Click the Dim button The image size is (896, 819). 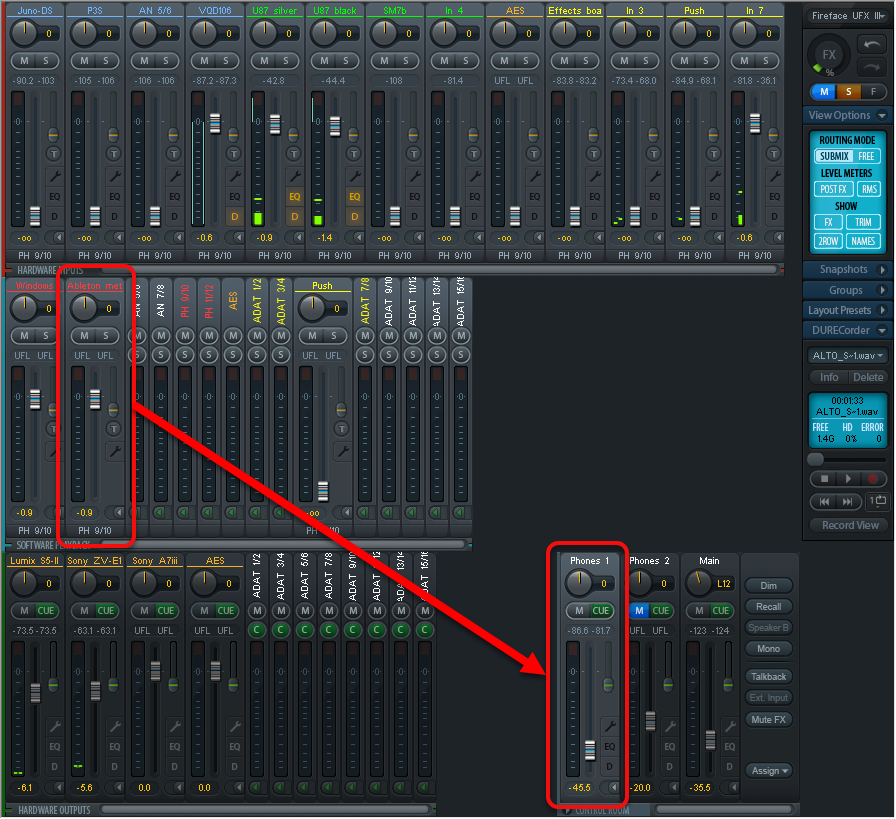click(769, 586)
